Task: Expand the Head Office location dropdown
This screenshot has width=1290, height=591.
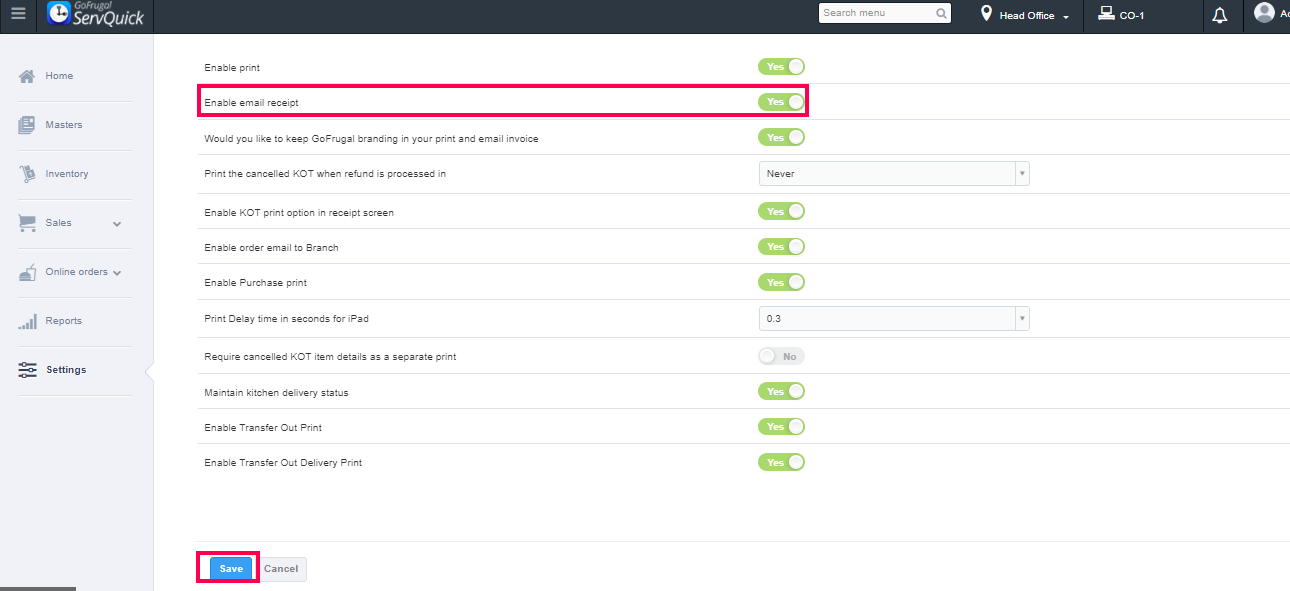Action: pos(1026,16)
